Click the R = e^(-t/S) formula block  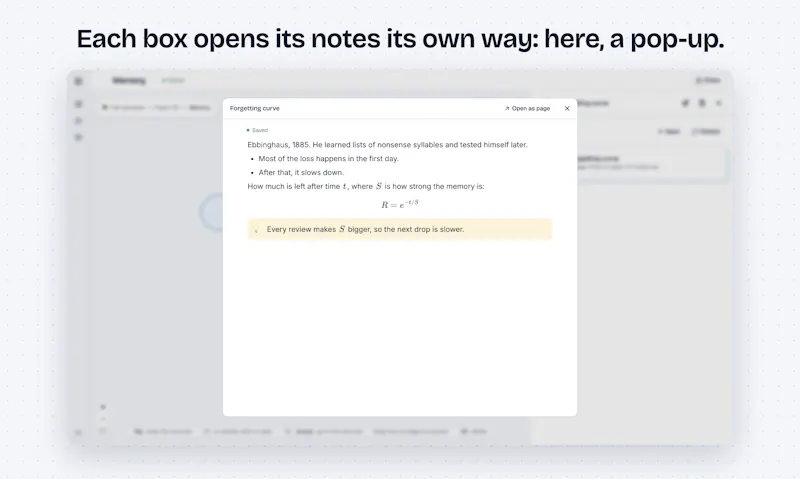[x=399, y=204]
